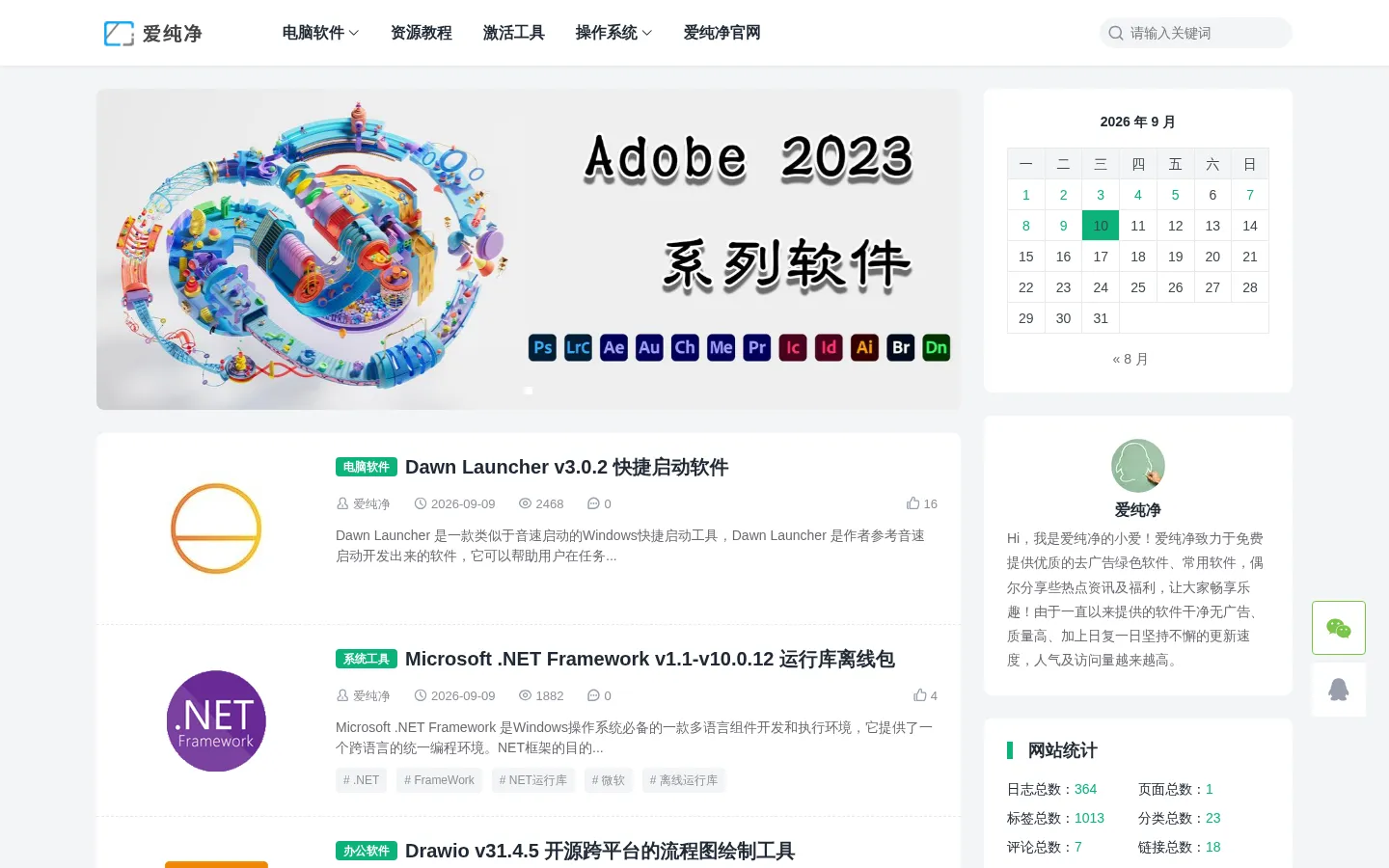This screenshot has height=868, width=1389.
Task: Click the 爱纯净 profile avatar
Action: pyautogui.click(x=1138, y=466)
